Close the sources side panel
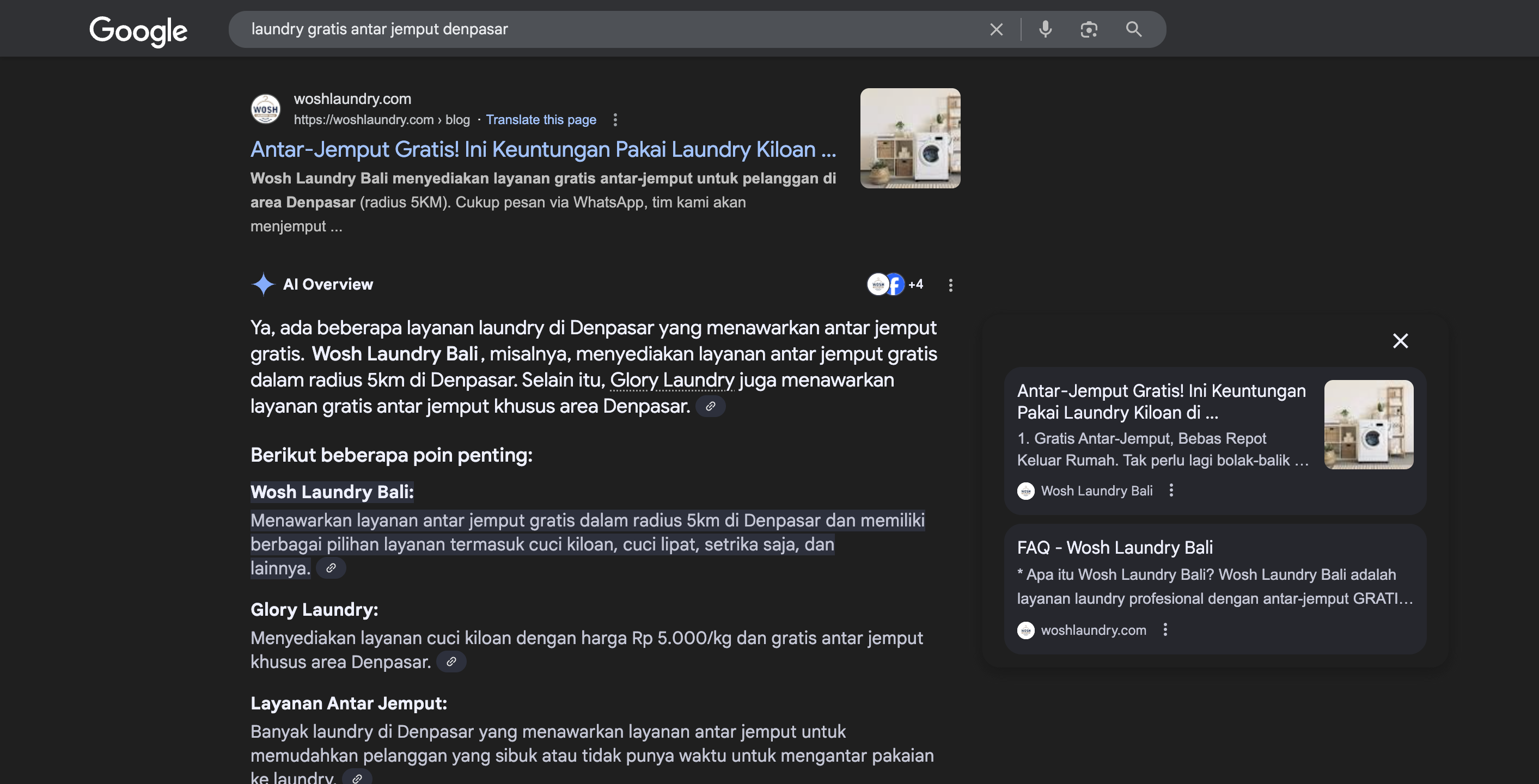The height and width of the screenshot is (784, 1539). coord(1400,341)
